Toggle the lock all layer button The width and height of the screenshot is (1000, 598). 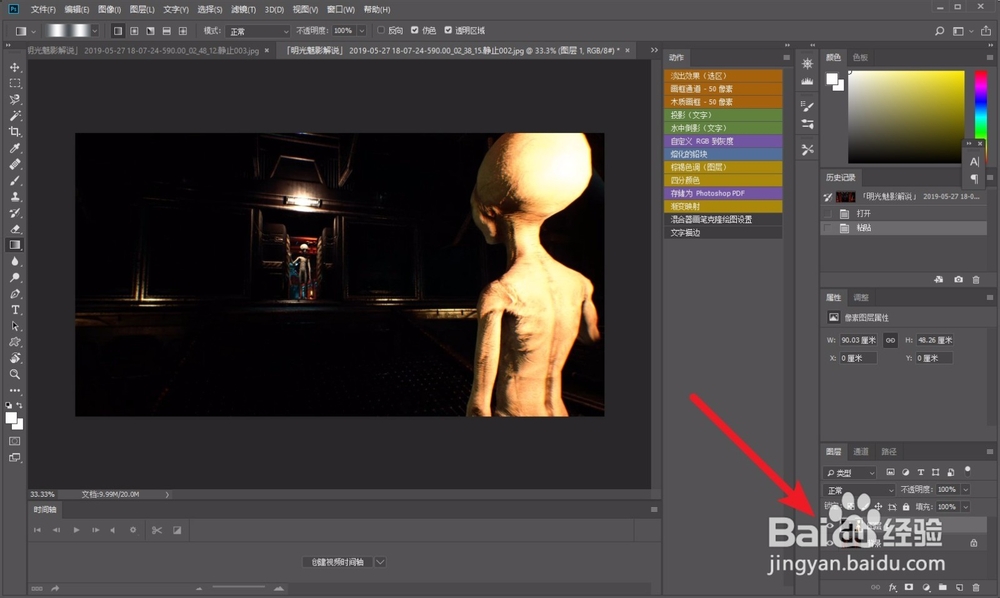click(906, 507)
